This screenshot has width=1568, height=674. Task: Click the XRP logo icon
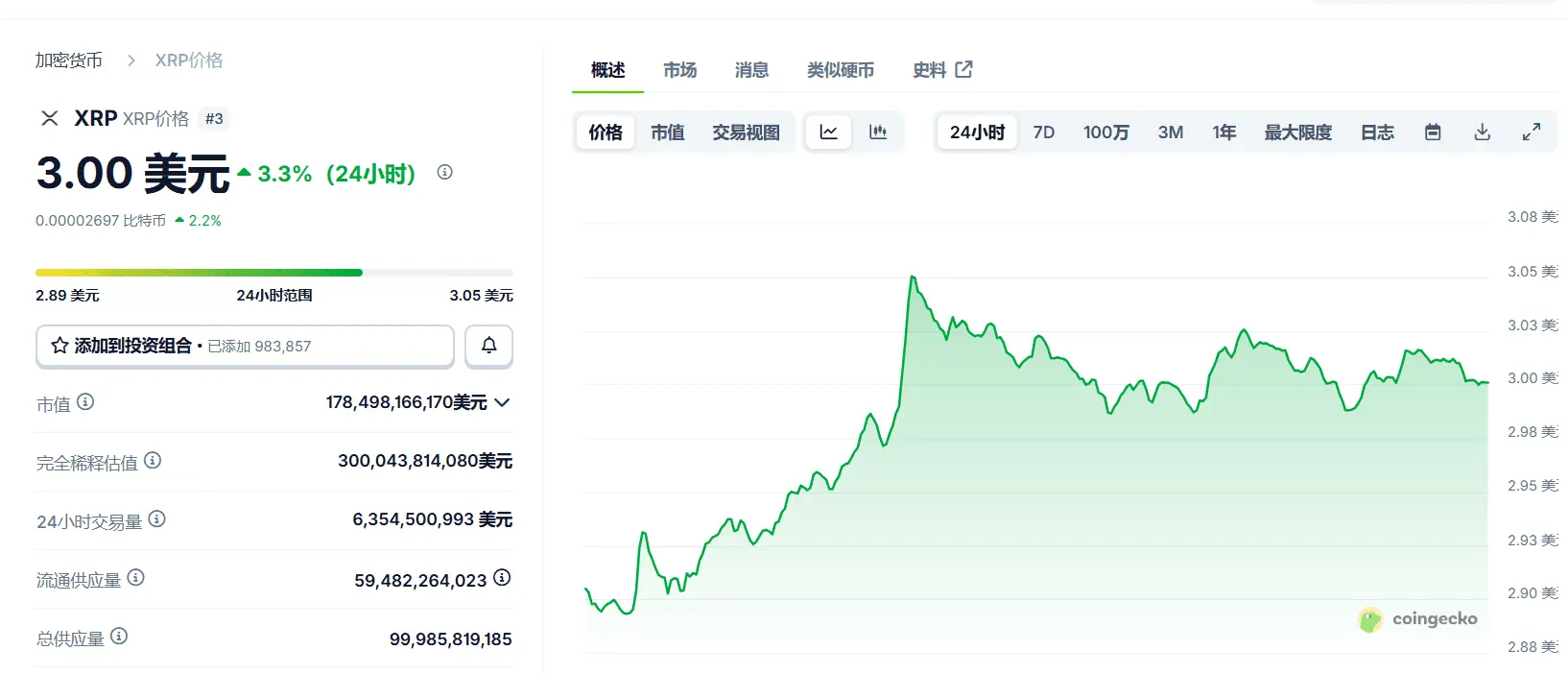49,118
